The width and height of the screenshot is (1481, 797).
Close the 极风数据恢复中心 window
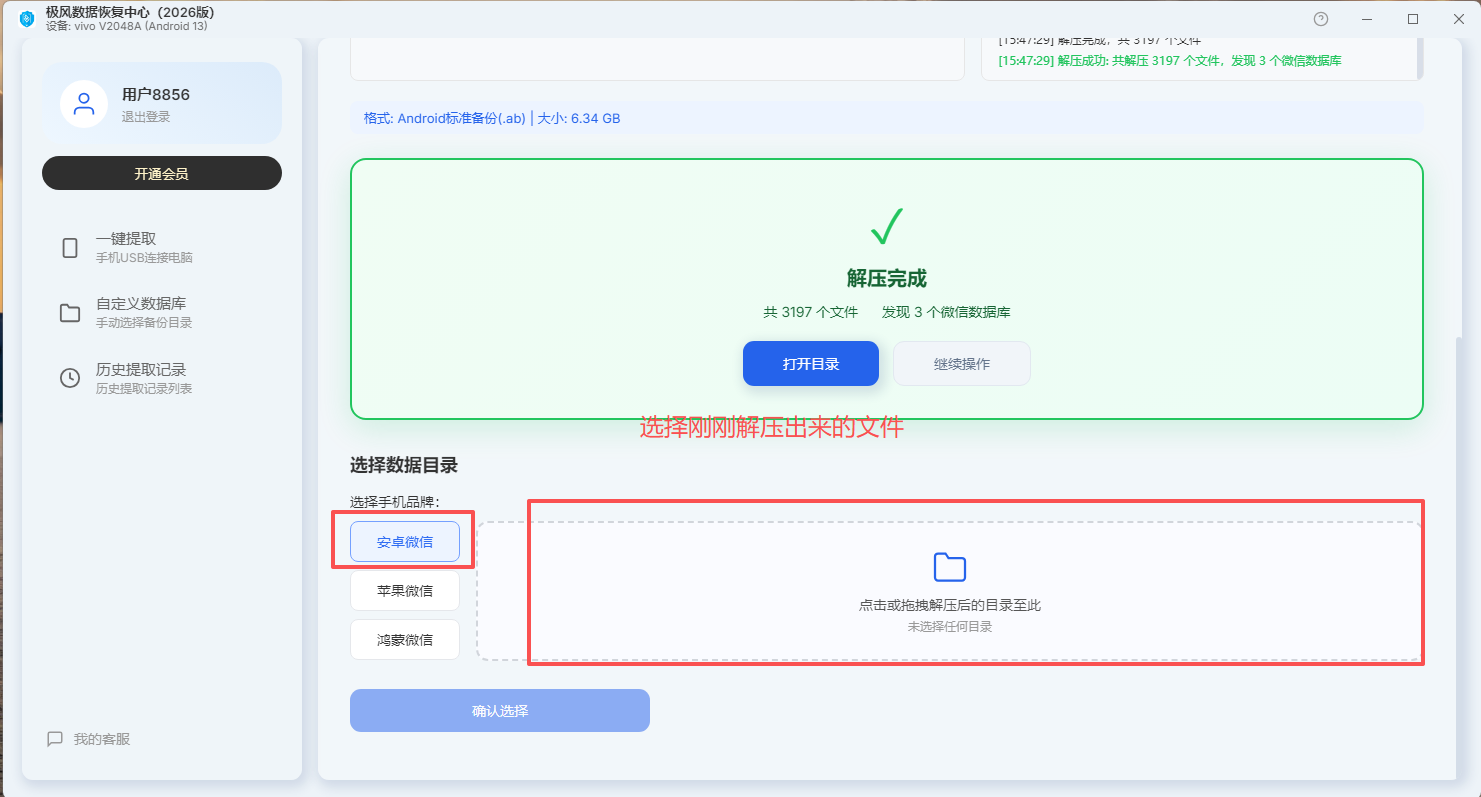1458,19
